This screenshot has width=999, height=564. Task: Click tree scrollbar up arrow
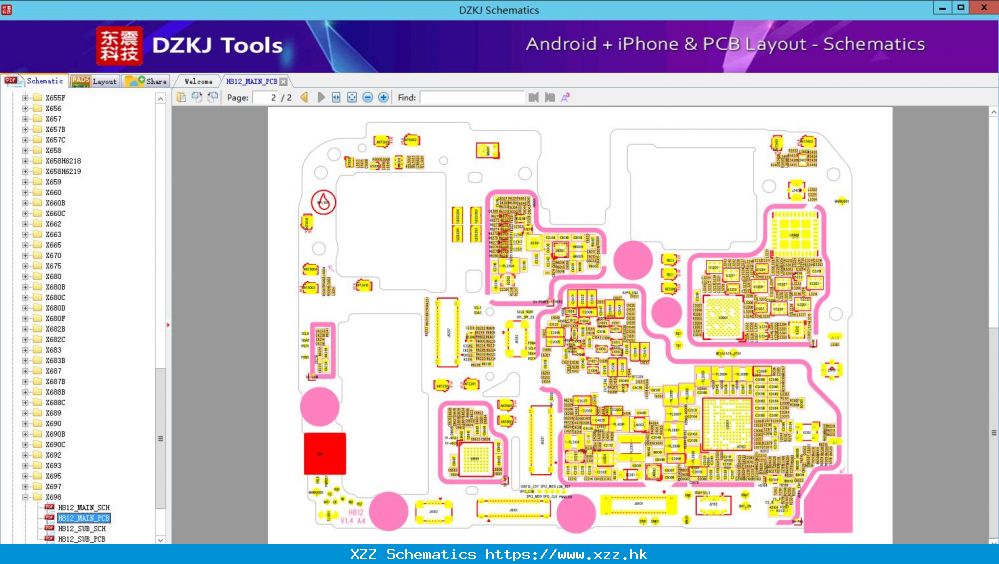coord(161,99)
